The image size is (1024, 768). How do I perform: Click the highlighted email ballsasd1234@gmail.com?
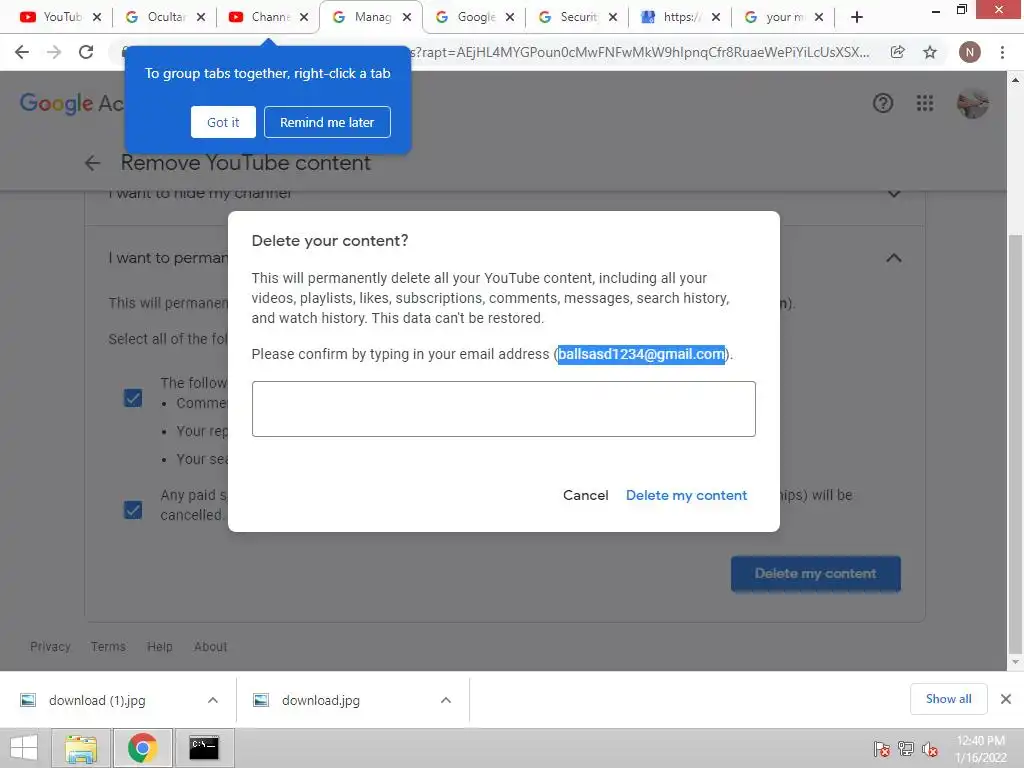(641, 354)
